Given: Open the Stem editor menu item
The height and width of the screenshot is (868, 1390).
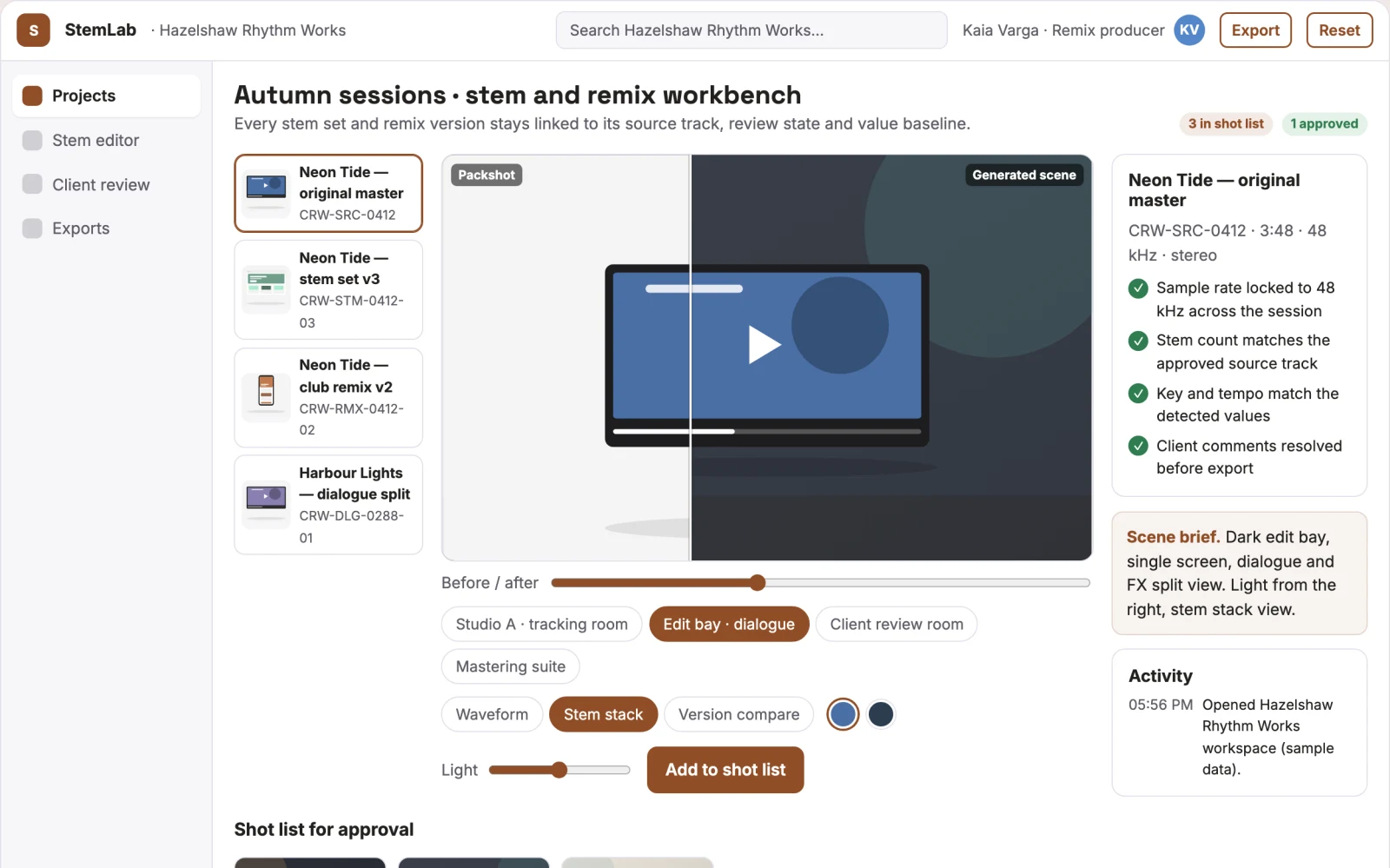Looking at the screenshot, I should pyautogui.click(x=106, y=140).
